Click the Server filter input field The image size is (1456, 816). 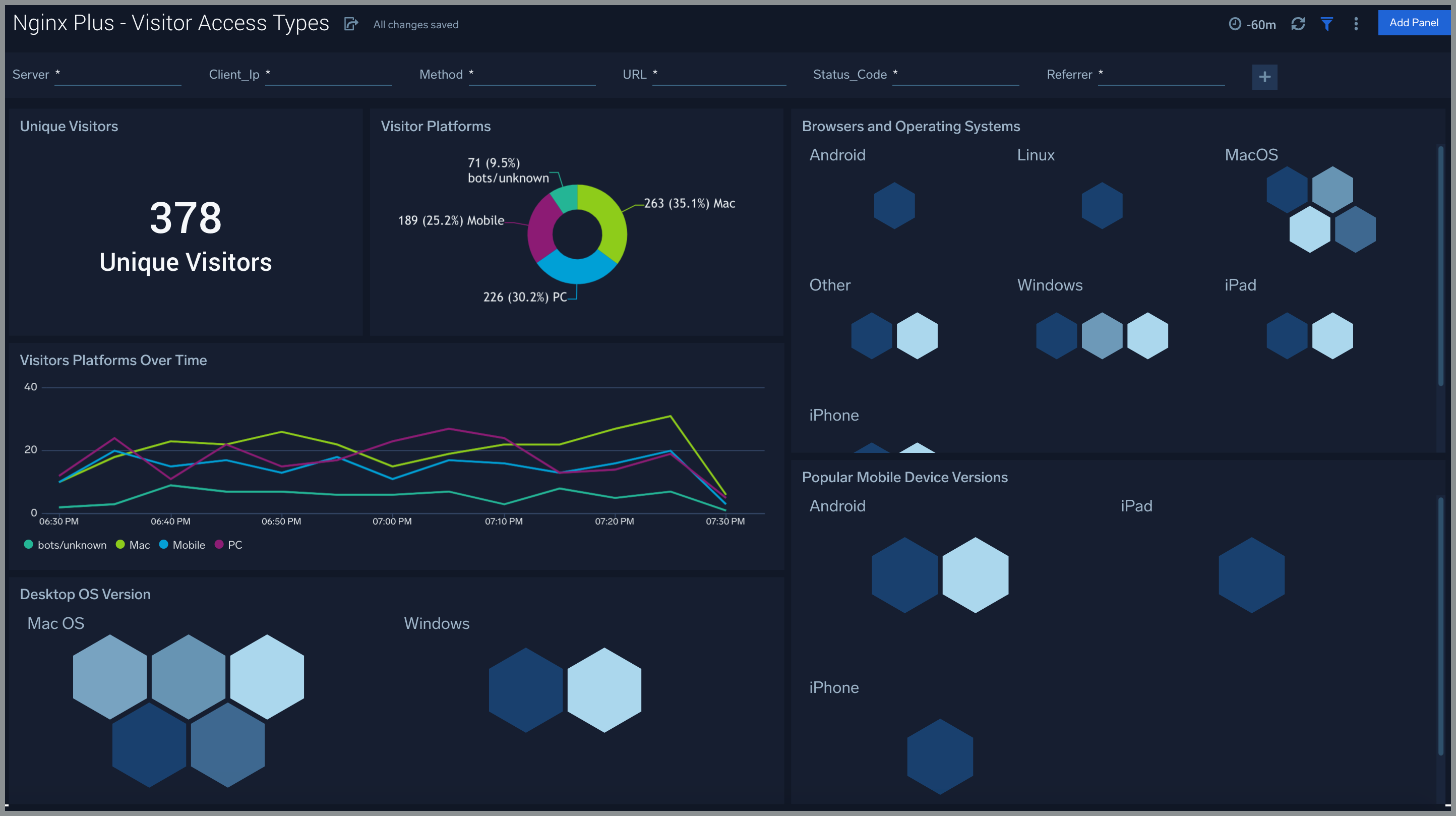point(117,75)
